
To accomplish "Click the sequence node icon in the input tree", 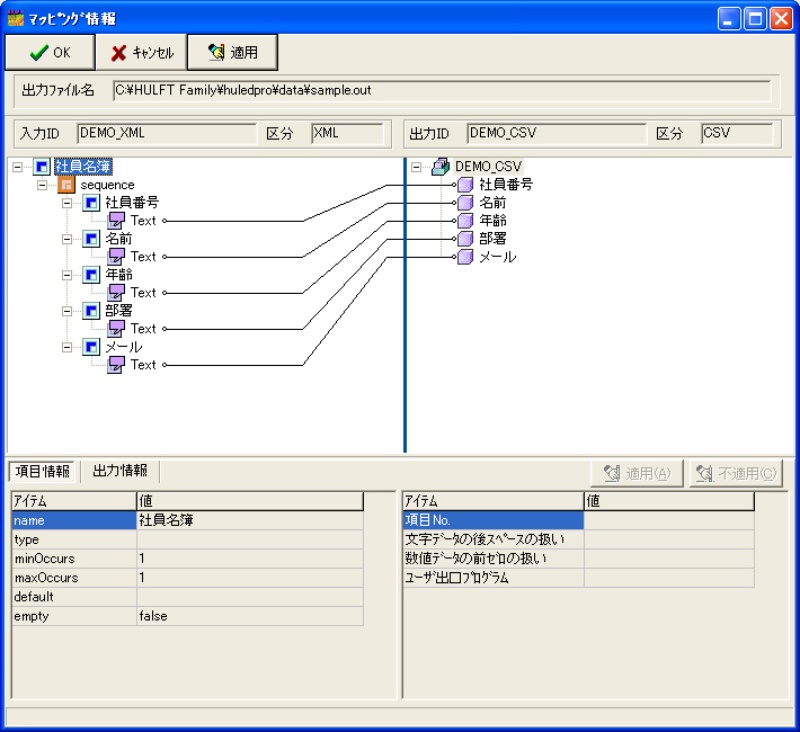I will pyautogui.click(x=67, y=185).
